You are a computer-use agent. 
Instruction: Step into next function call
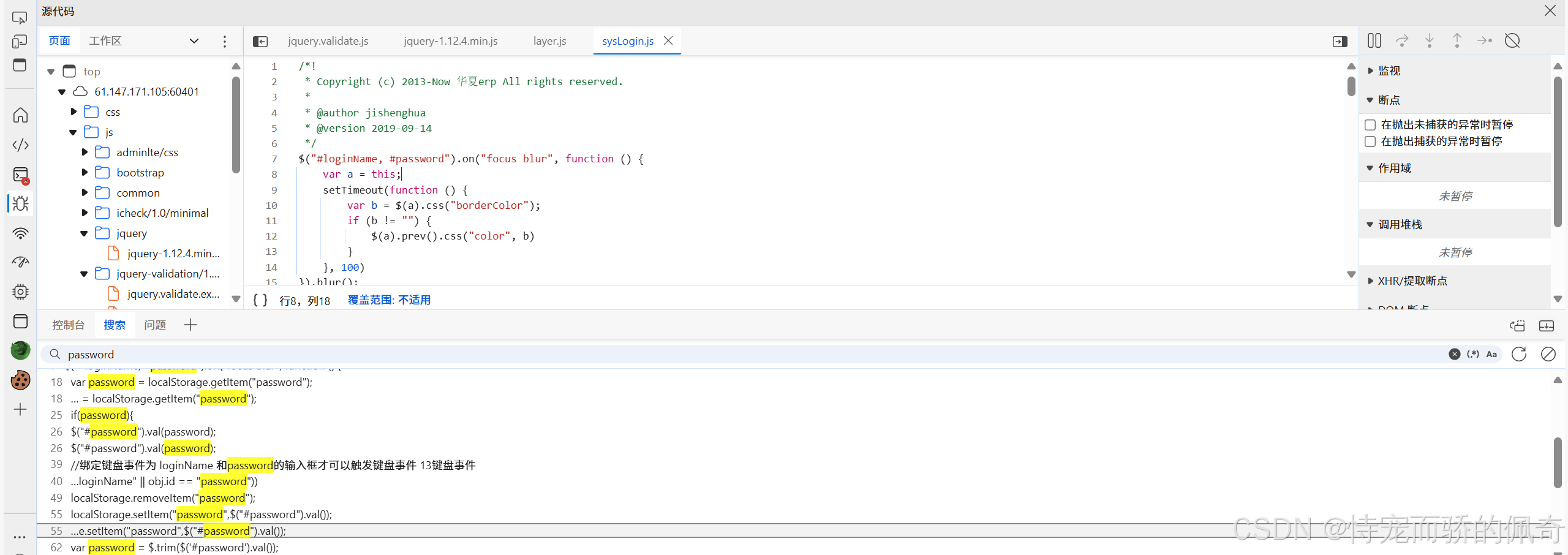[1430, 40]
